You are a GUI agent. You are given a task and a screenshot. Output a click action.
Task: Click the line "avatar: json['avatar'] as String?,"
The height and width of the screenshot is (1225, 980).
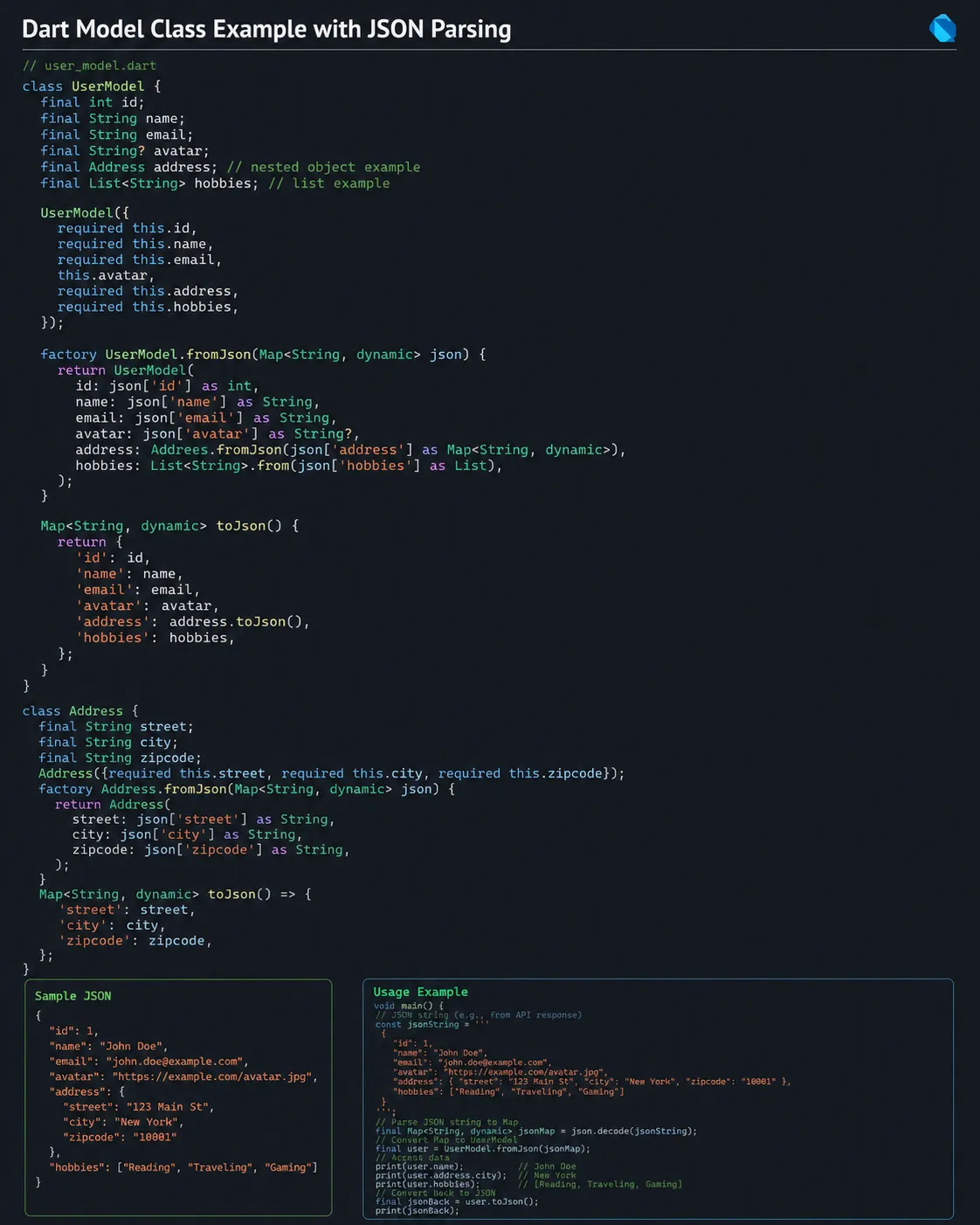pos(217,433)
